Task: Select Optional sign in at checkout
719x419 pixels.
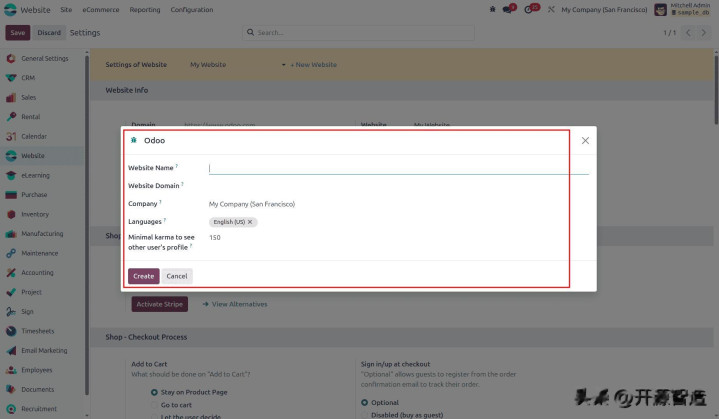Action: coord(365,402)
